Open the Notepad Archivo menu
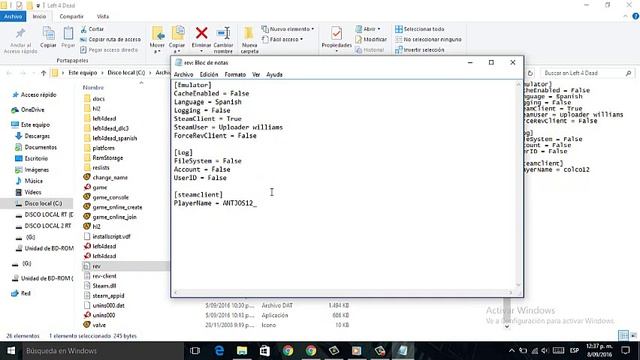 pos(183,75)
